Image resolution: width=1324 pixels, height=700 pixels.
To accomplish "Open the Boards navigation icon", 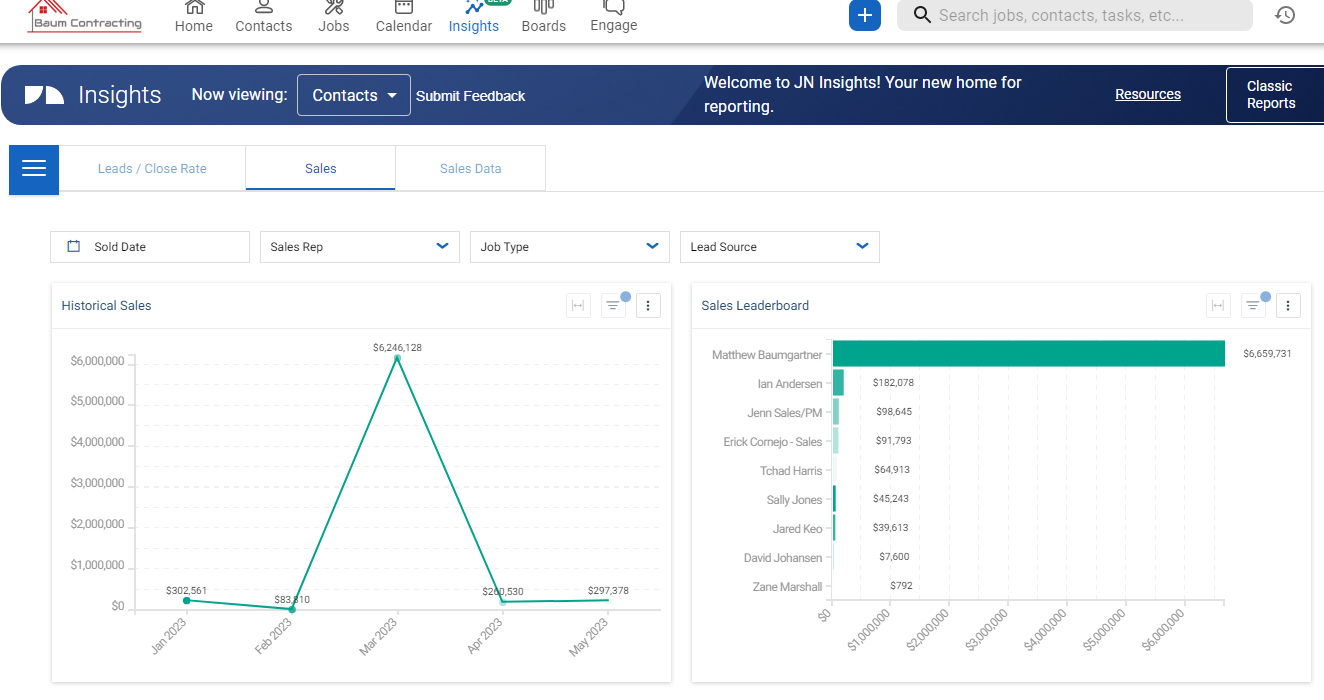I will [544, 8].
